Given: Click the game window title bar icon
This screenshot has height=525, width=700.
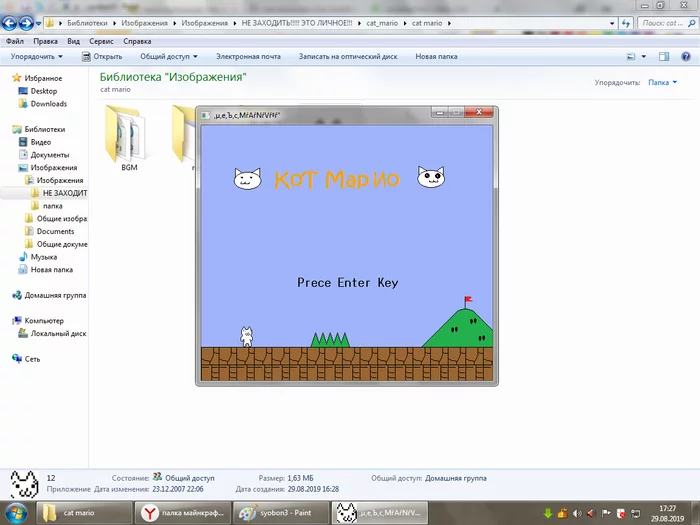Looking at the screenshot, I should [205, 116].
